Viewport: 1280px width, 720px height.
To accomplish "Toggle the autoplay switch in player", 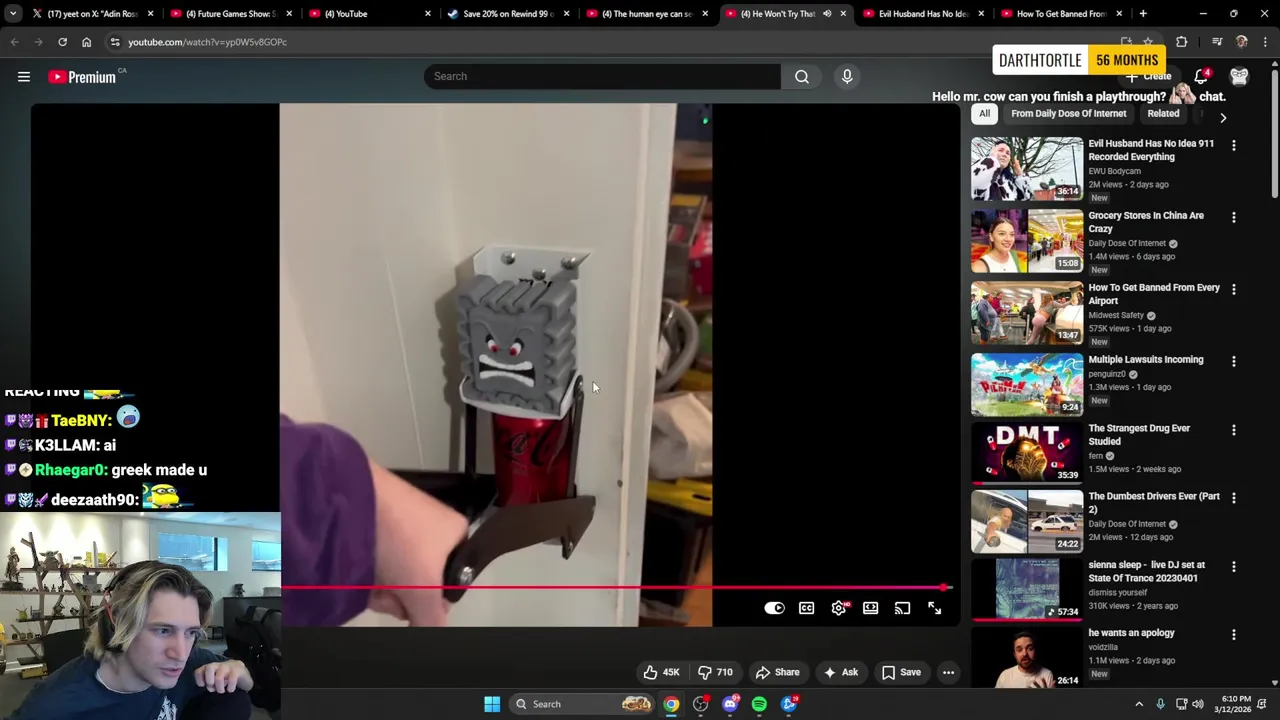I will tap(775, 608).
